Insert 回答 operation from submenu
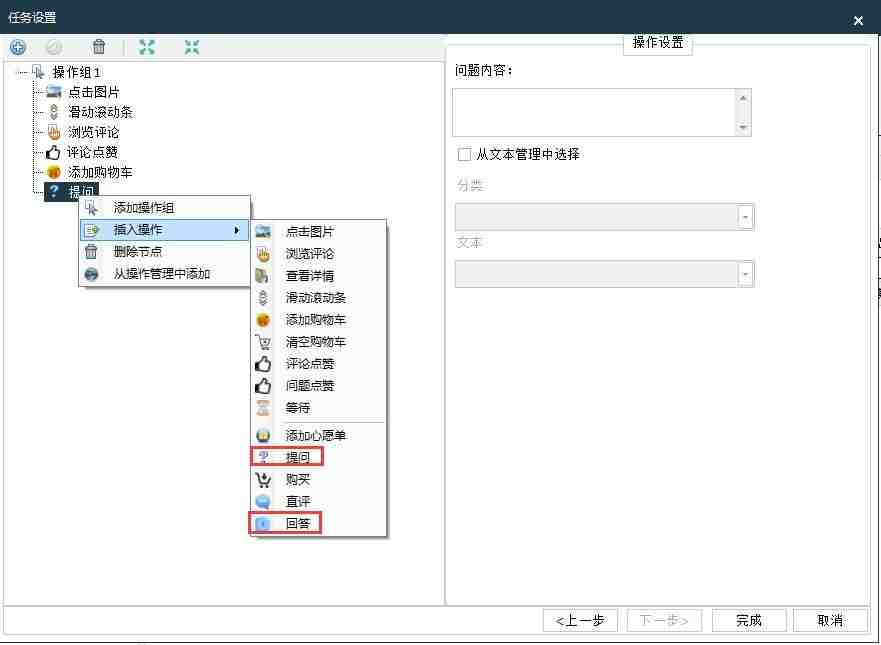 pos(319,524)
